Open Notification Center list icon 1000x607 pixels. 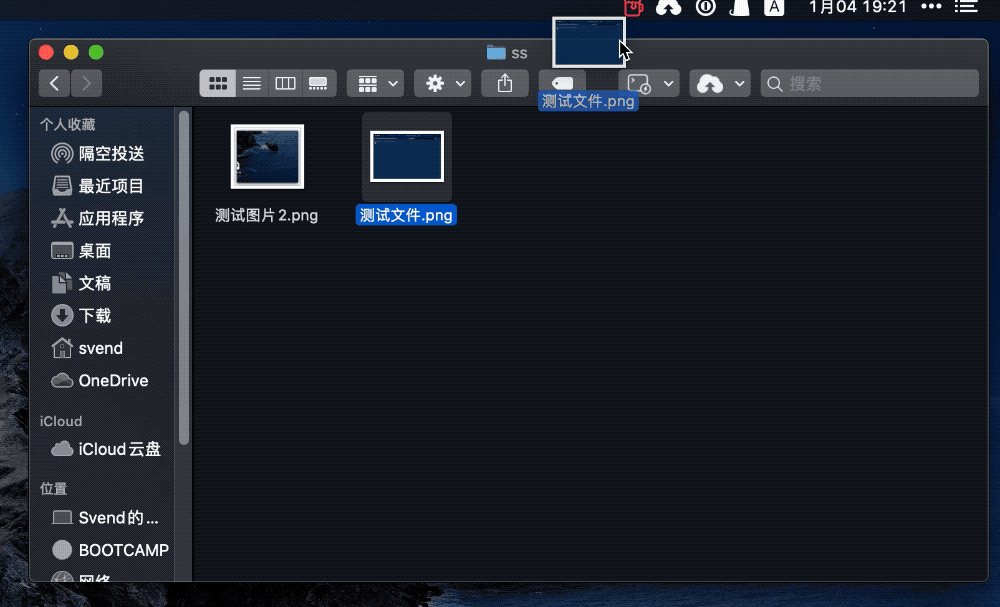(966, 7)
